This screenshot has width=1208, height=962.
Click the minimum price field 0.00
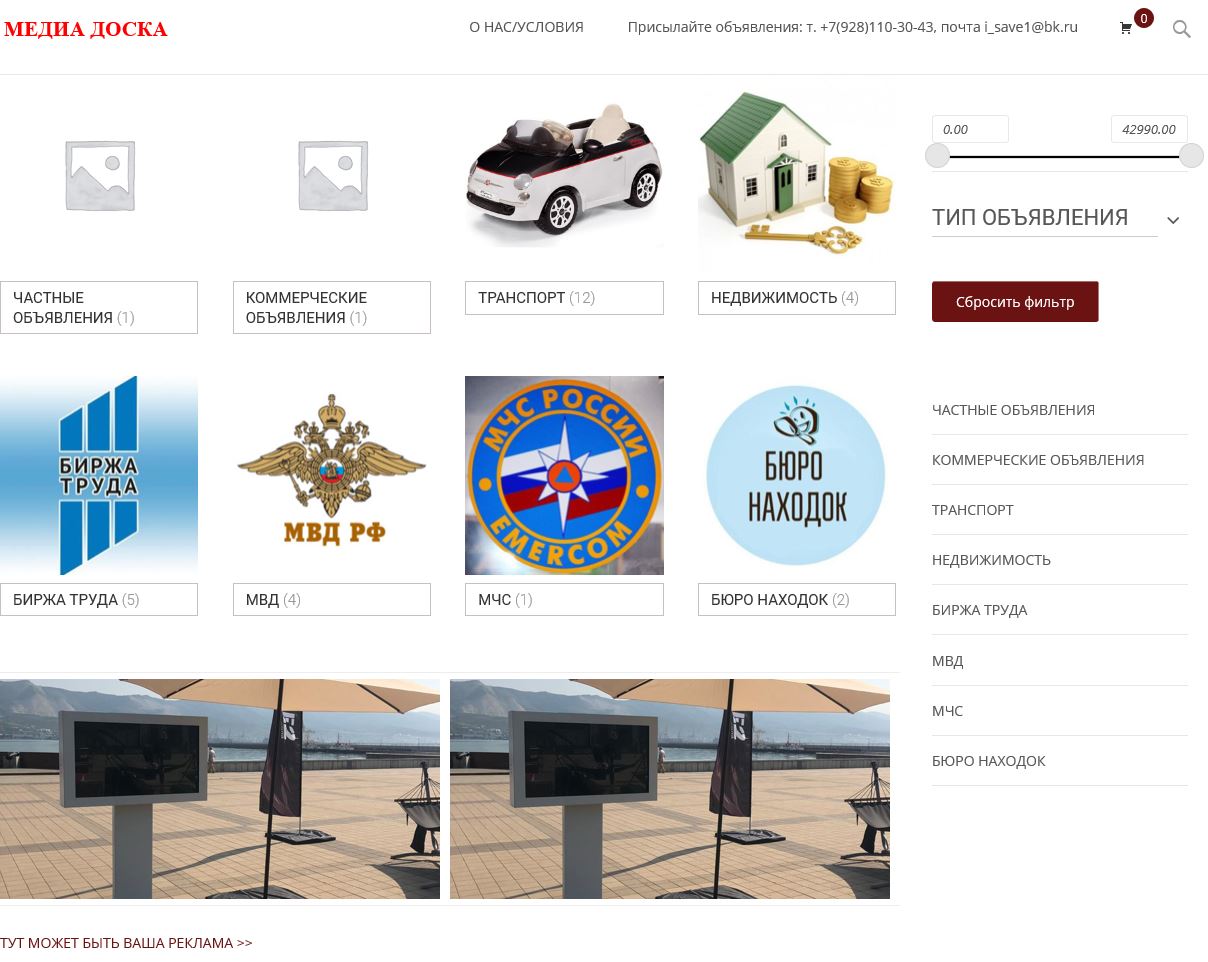970,129
